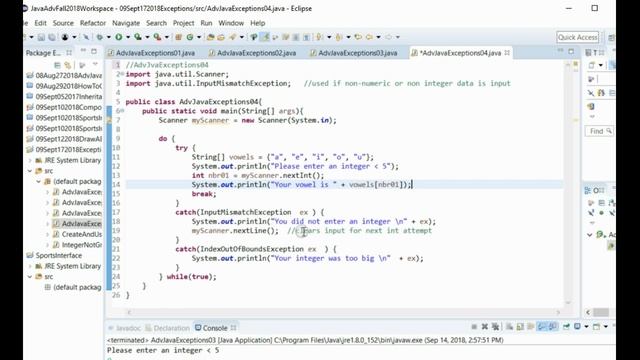
Task: Select IntegerNotGr file in Package Explorer
Action: [x=77, y=245]
